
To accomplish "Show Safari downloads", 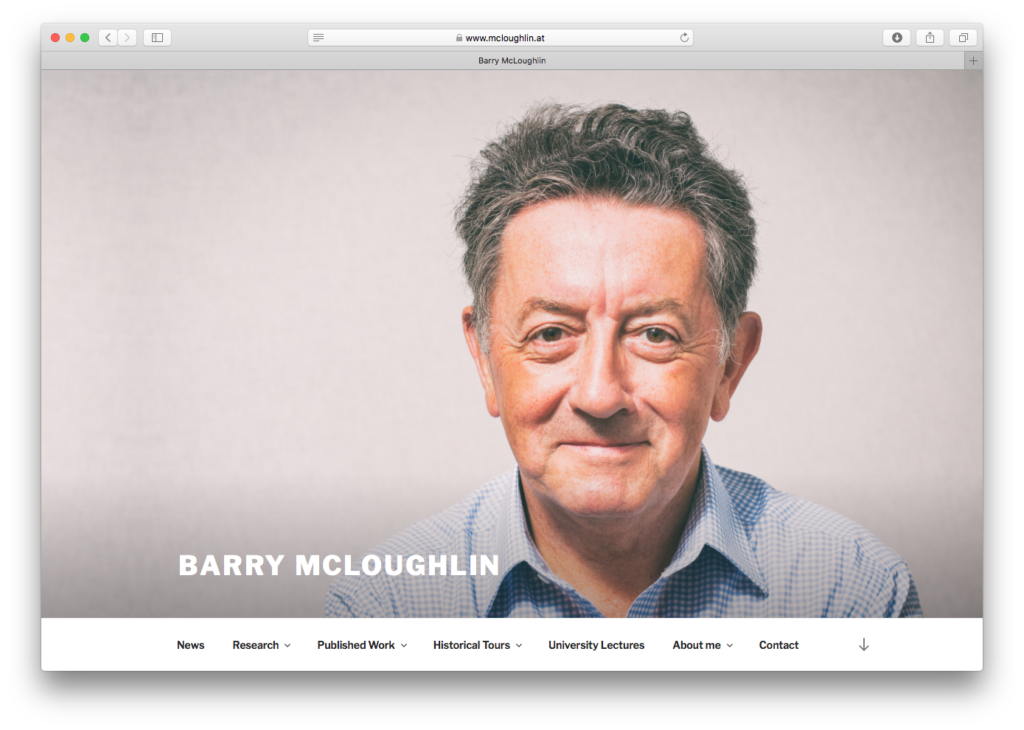I will [897, 38].
